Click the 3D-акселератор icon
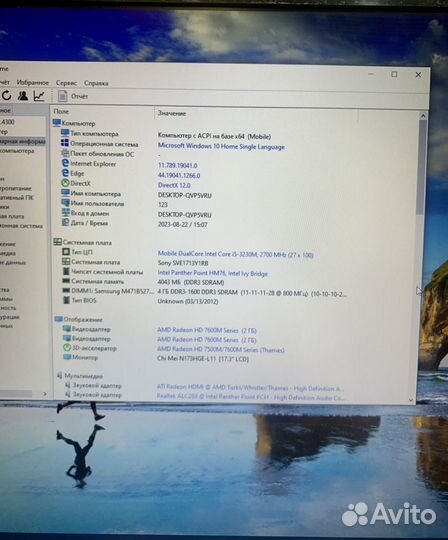This screenshot has width=448, height=540. point(67,348)
